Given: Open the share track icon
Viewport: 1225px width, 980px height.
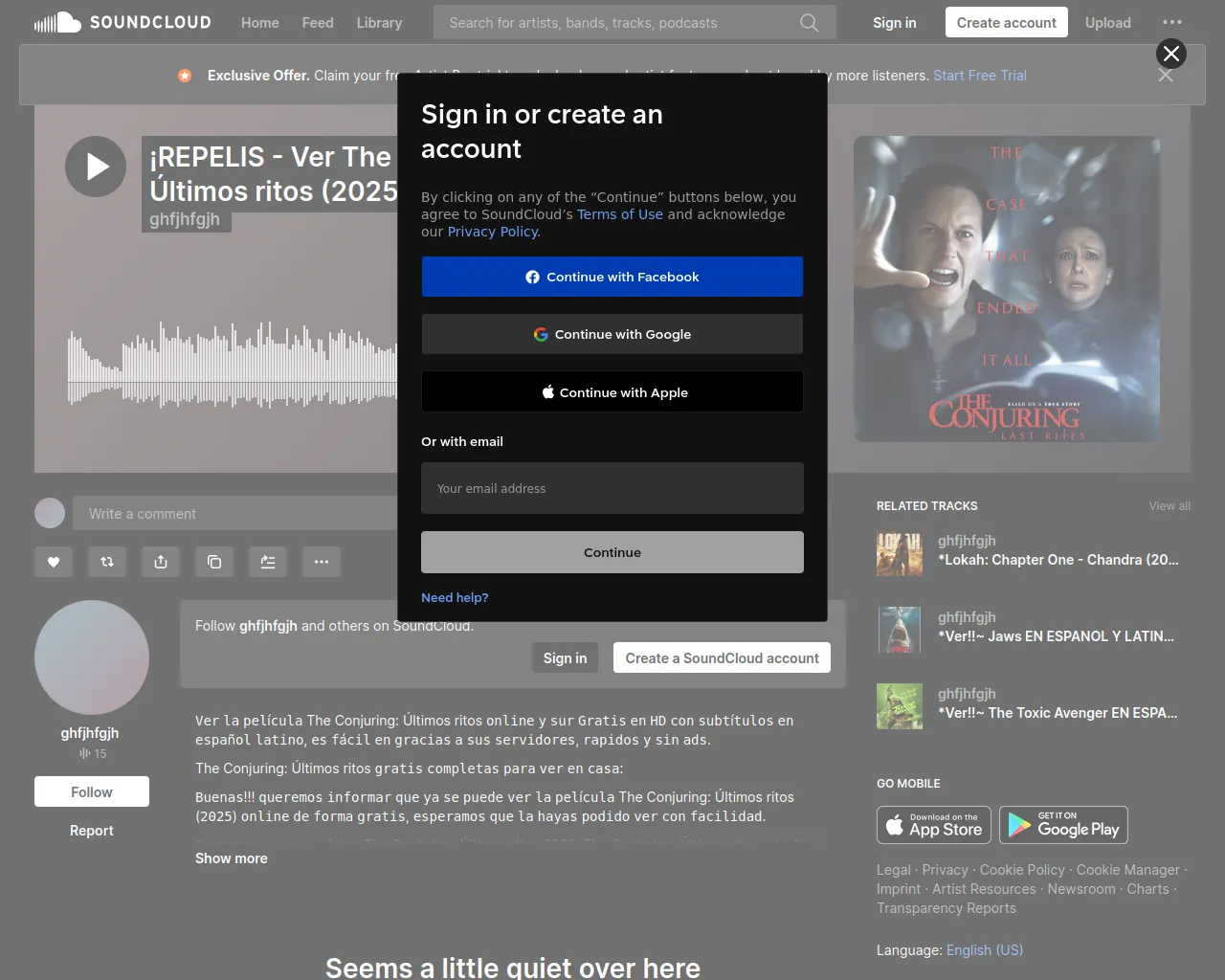Looking at the screenshot, I should coord(161,562).
